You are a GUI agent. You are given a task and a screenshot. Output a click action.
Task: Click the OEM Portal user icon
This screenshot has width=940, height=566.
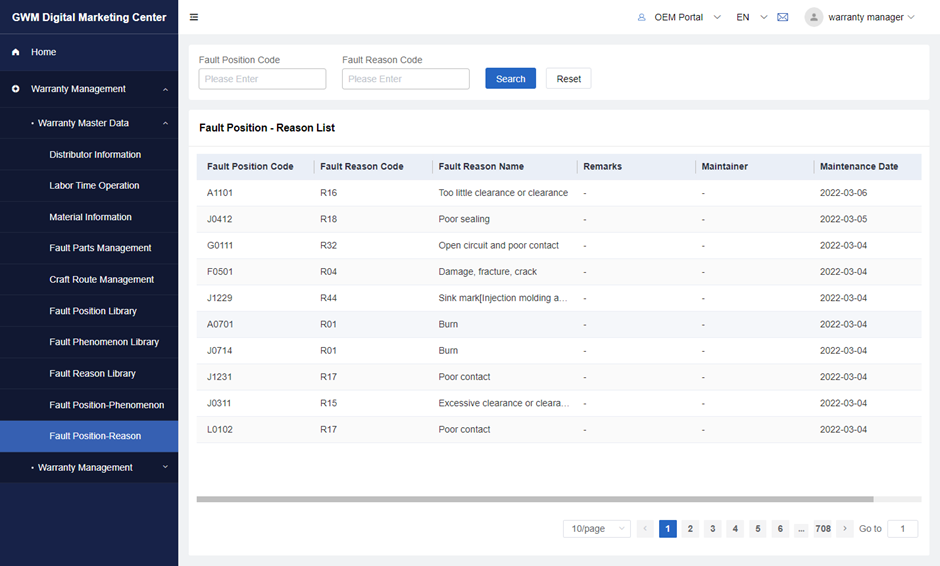coord(641,17)
